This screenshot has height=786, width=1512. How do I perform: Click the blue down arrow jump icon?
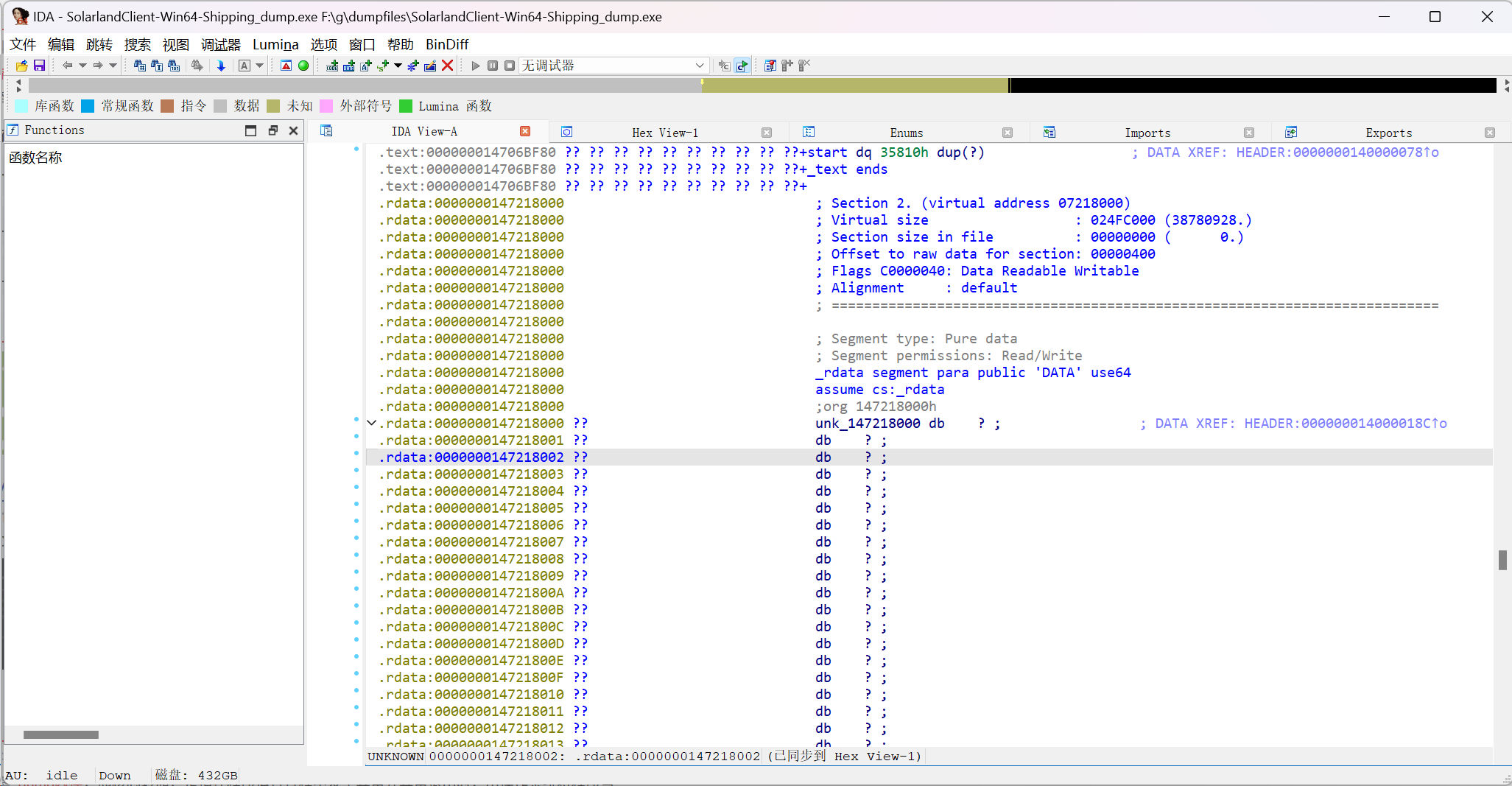click(220, 66)
